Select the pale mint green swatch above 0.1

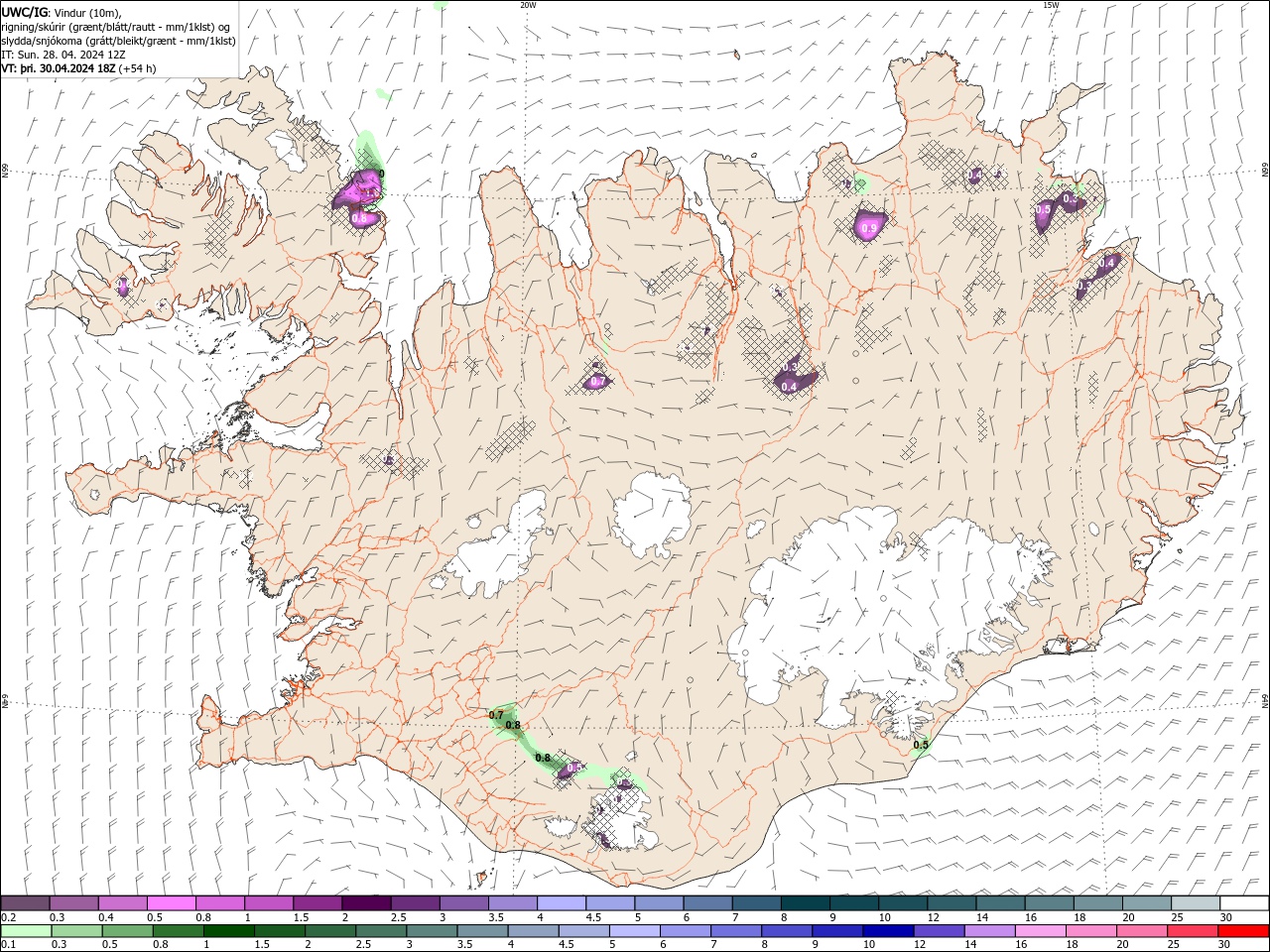click(x=26, y=931)
